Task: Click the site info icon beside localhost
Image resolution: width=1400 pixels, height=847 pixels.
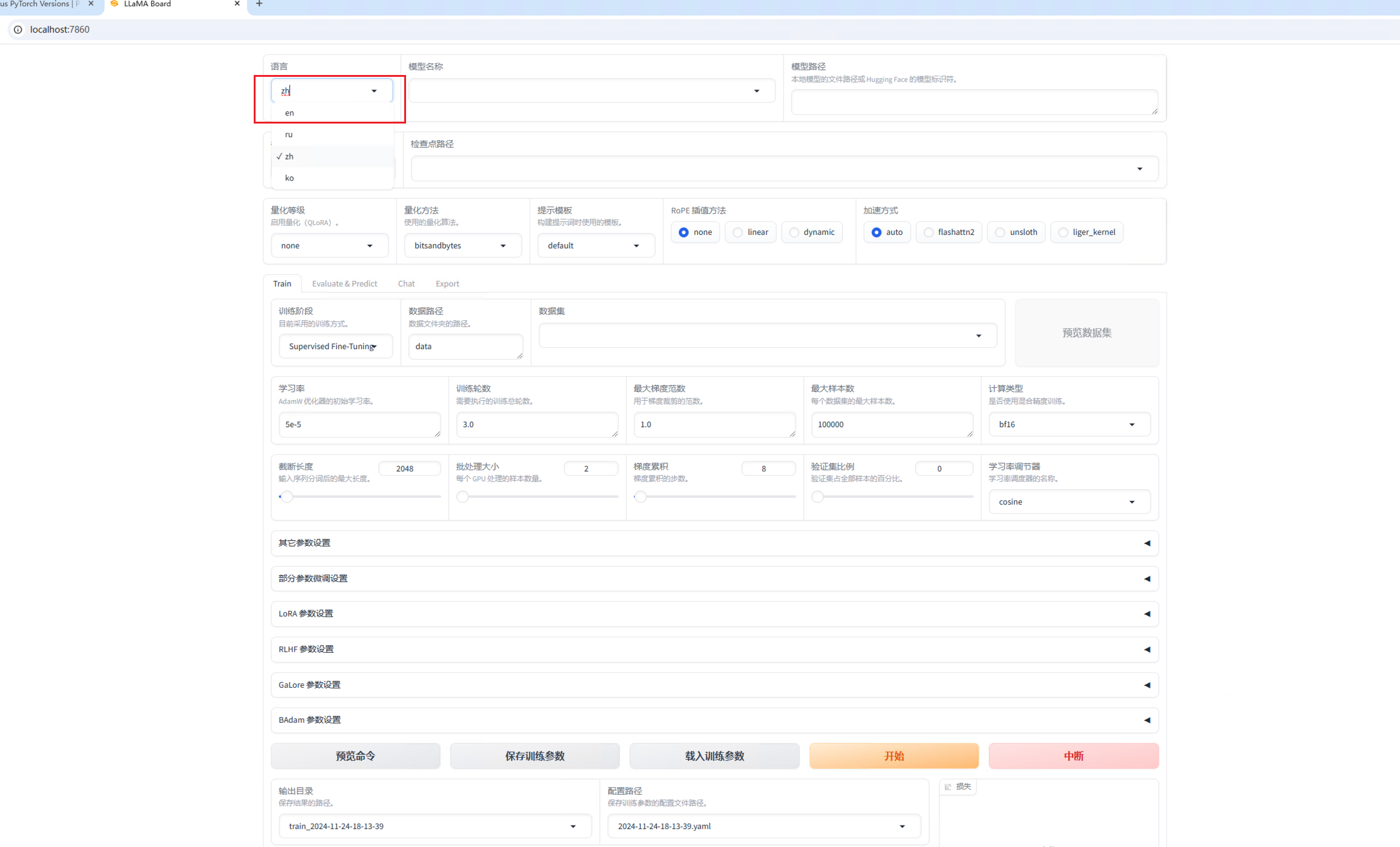Action: click(18, 30)
